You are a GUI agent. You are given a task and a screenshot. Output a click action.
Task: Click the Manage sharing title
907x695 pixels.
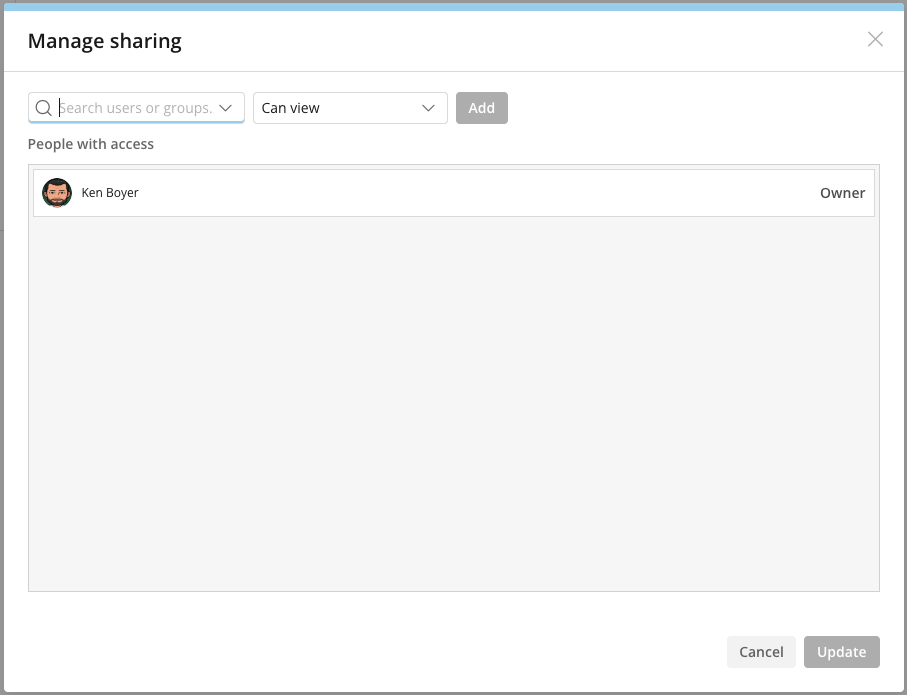click(x=105, y=41)
